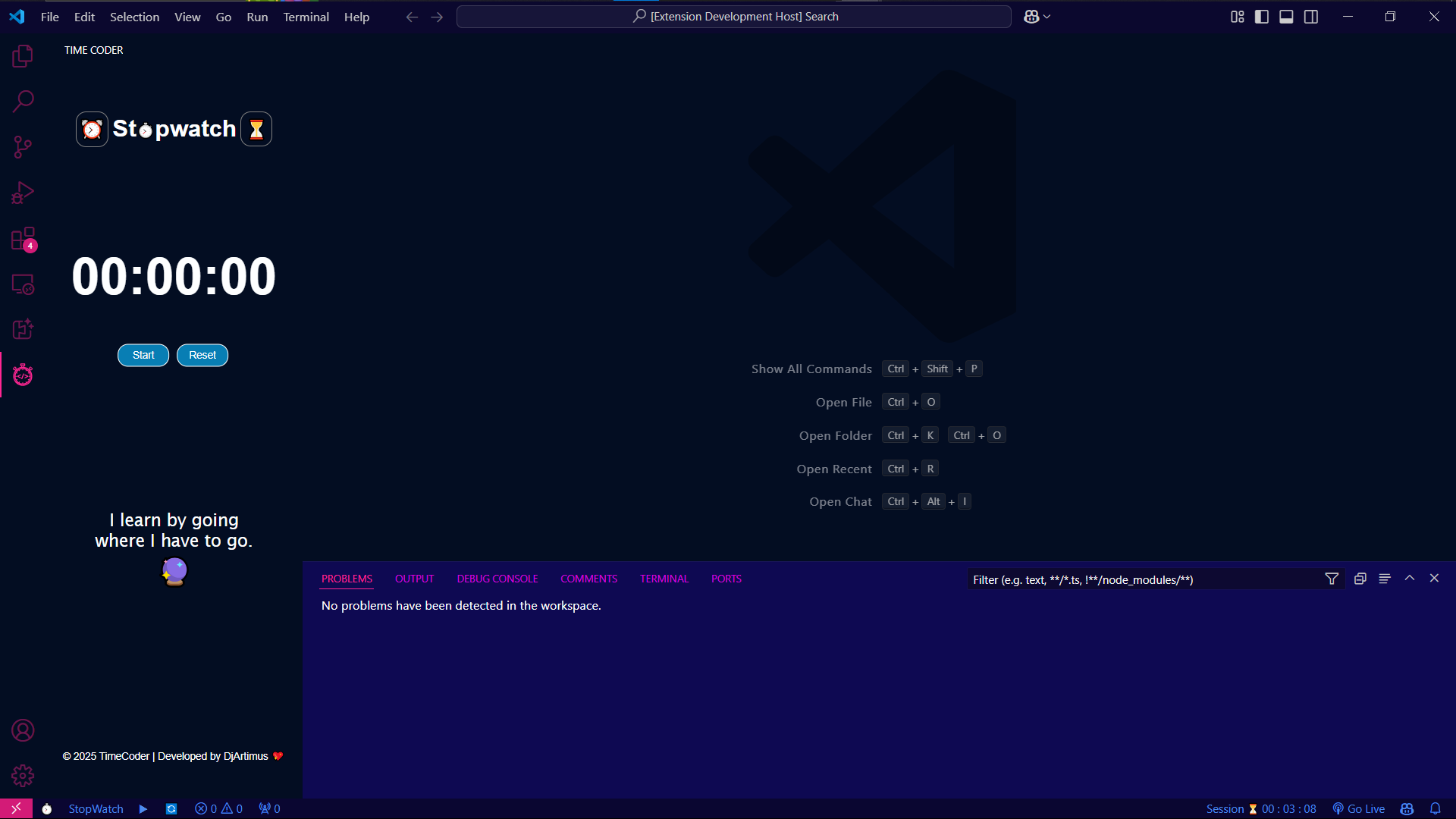Click the Problems filter input field
This screenshot has width=1456, height=819.
(x=1137, y=579)
